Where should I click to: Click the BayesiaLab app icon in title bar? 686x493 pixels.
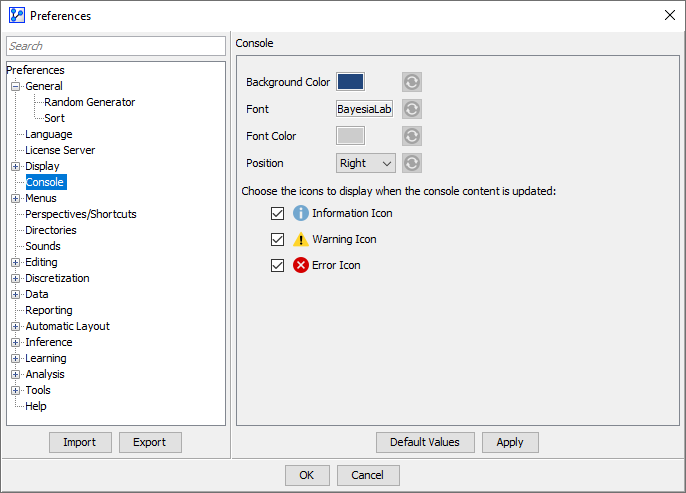(17, 15)
